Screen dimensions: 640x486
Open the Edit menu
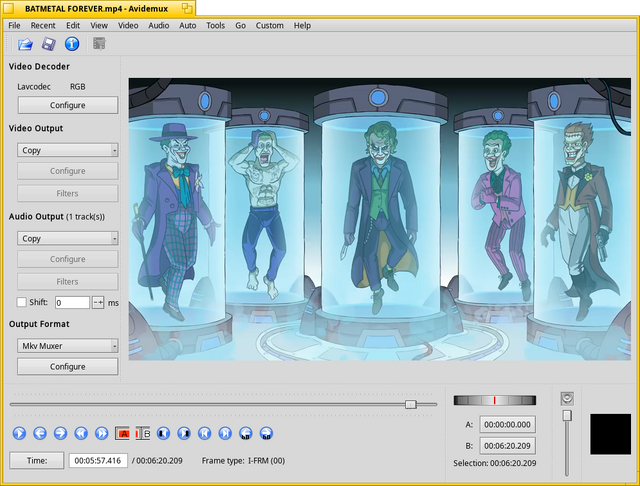pyautogui.click(x=73, y=25)
